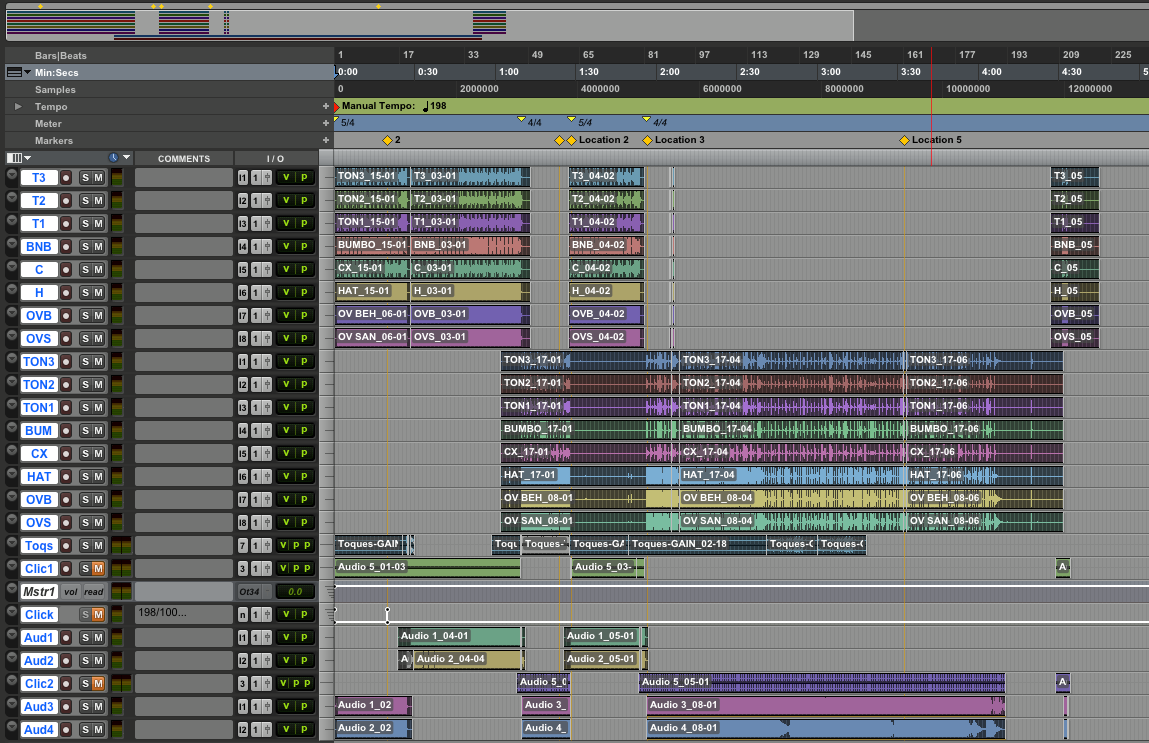Open voice selector V on H track
This screenshot has height=743, width=1149.
point(287,292)
